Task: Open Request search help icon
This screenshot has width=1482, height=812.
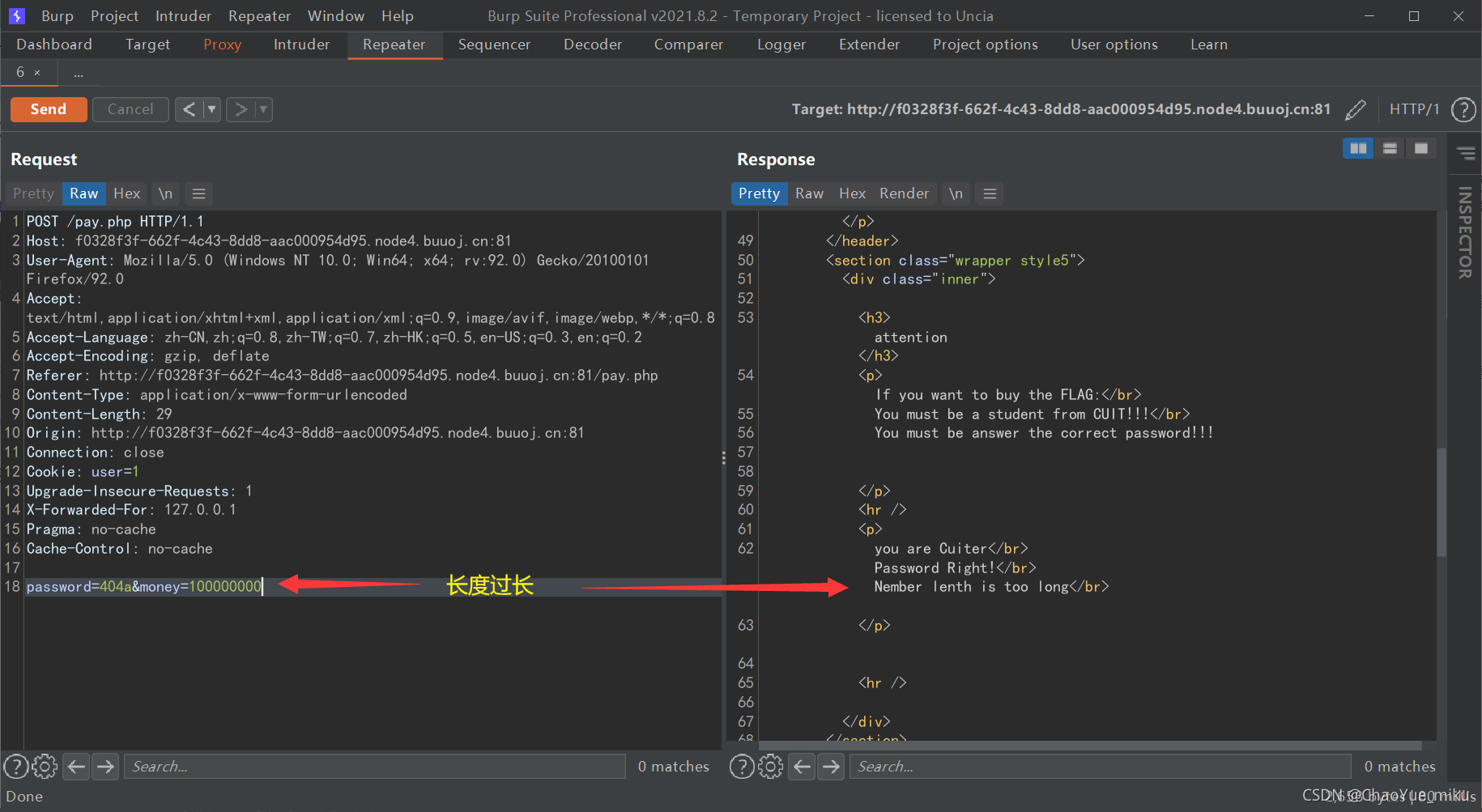Action: (15, 766)
